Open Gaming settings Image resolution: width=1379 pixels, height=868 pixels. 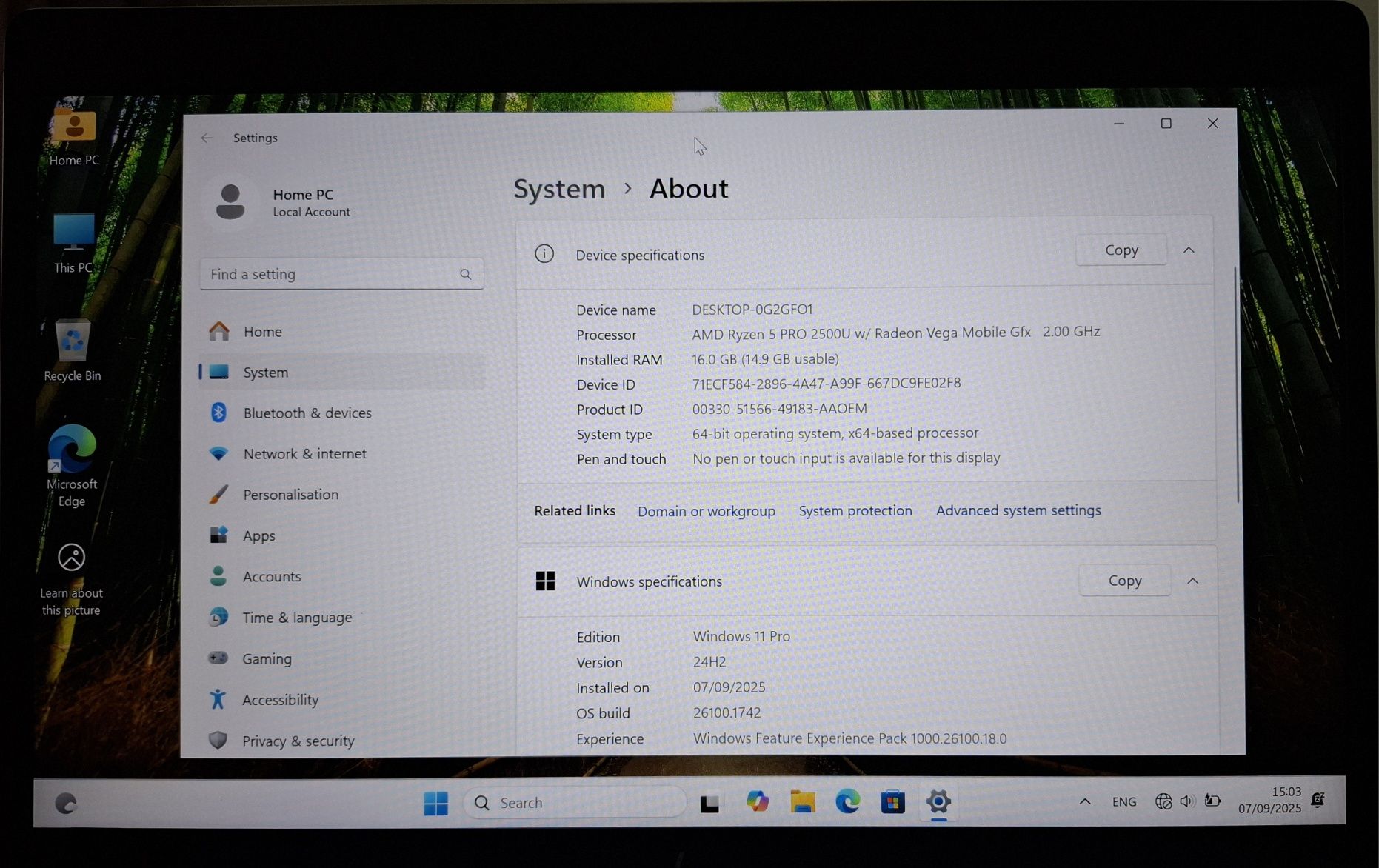[x=342, y=658]
